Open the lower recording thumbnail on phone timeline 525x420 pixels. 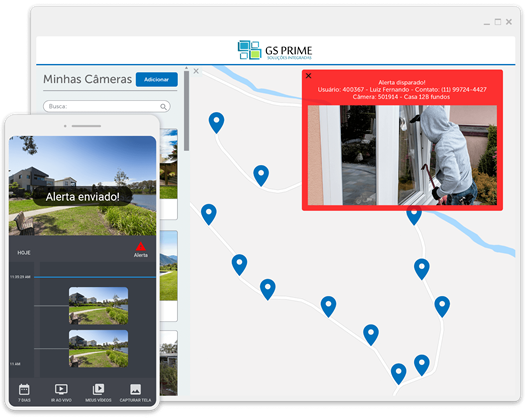(98, 348)
